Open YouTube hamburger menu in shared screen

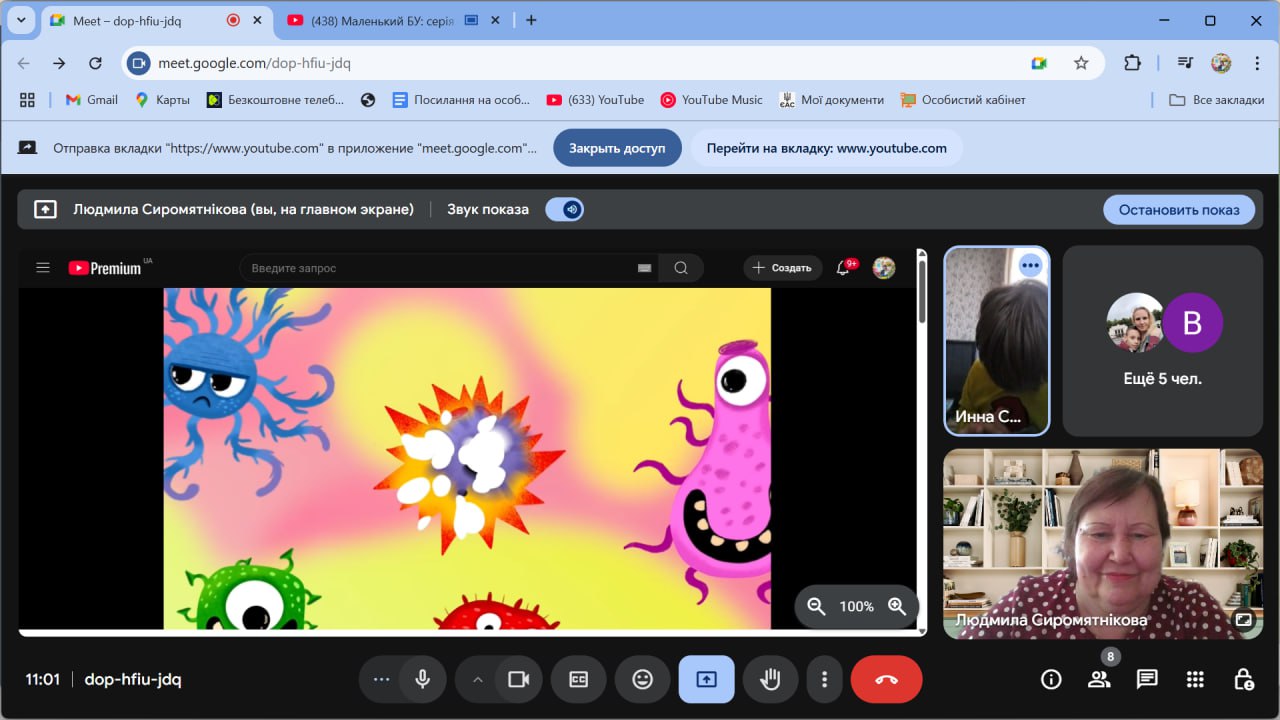[43, 267]
